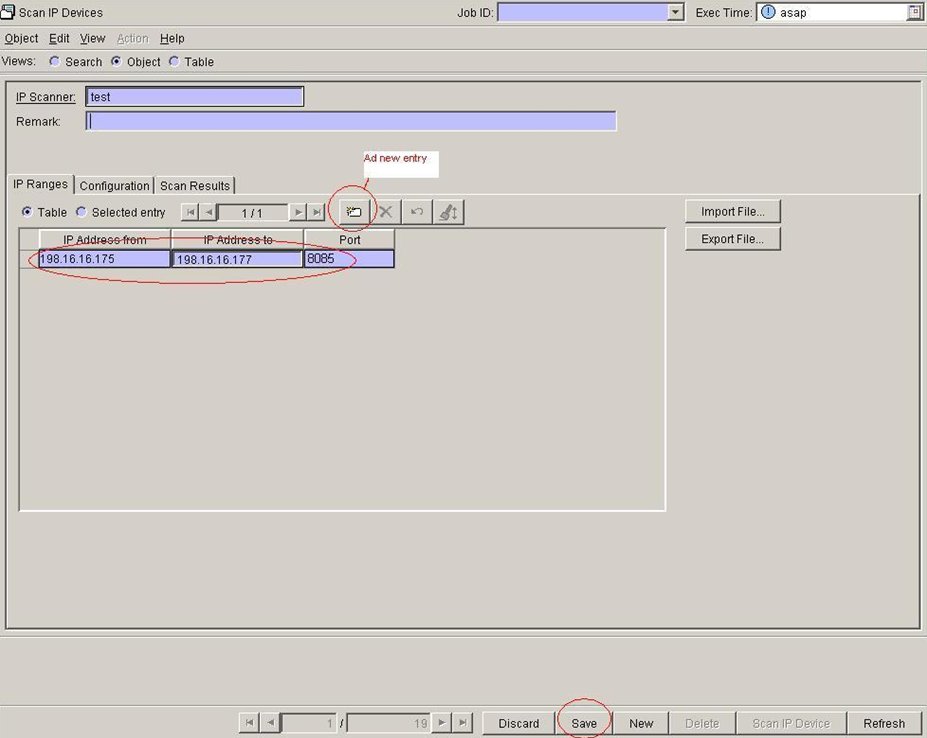Viewport: 927px width, 738px height.
Task: Click the Remark text field
Action: 351,121
